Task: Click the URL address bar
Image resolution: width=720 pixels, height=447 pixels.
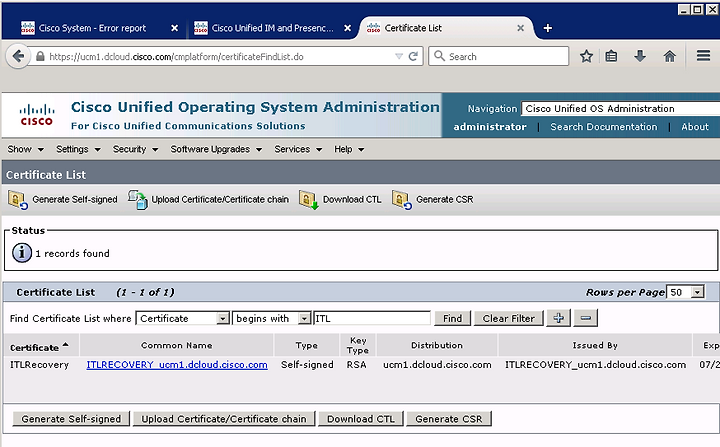Action: (220, 57)
